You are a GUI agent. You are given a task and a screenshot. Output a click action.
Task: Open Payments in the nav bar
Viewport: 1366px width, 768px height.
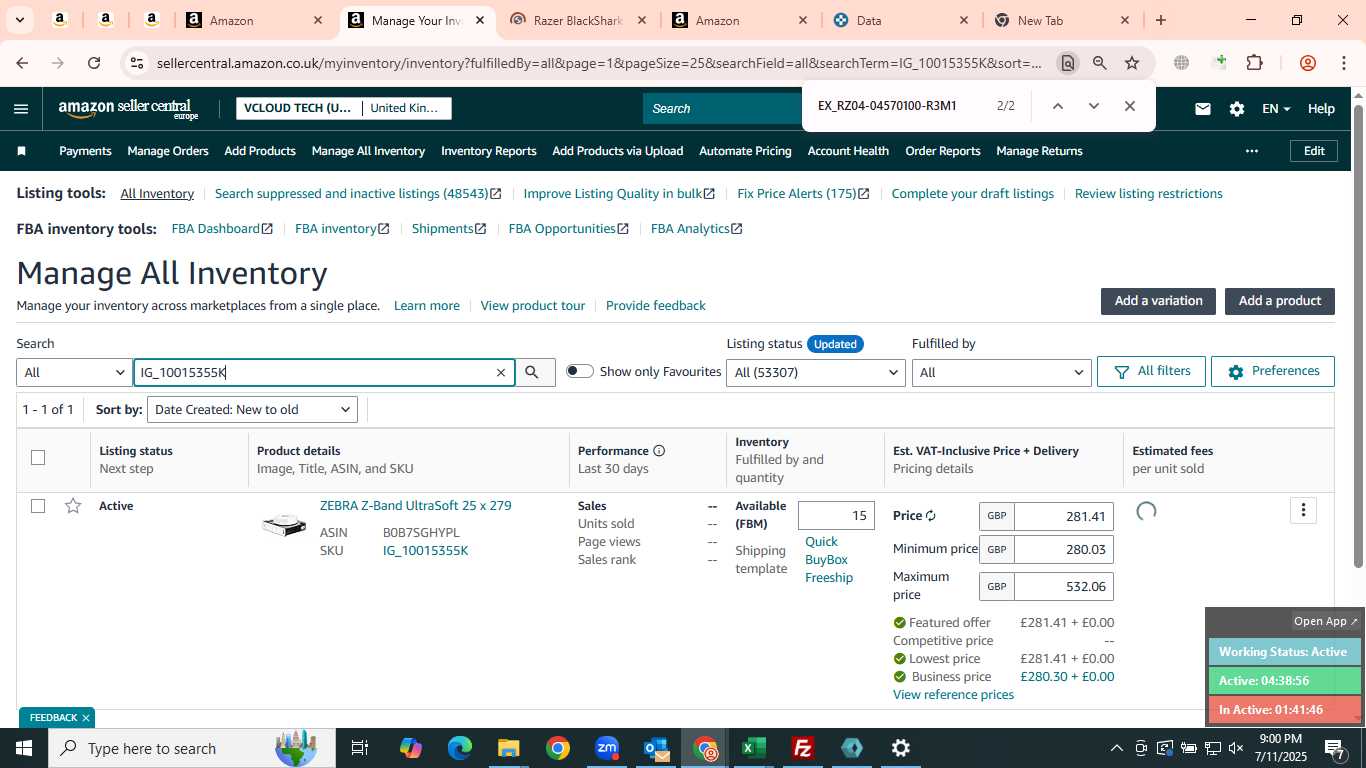pyautogui.click(x=85, y=151)
